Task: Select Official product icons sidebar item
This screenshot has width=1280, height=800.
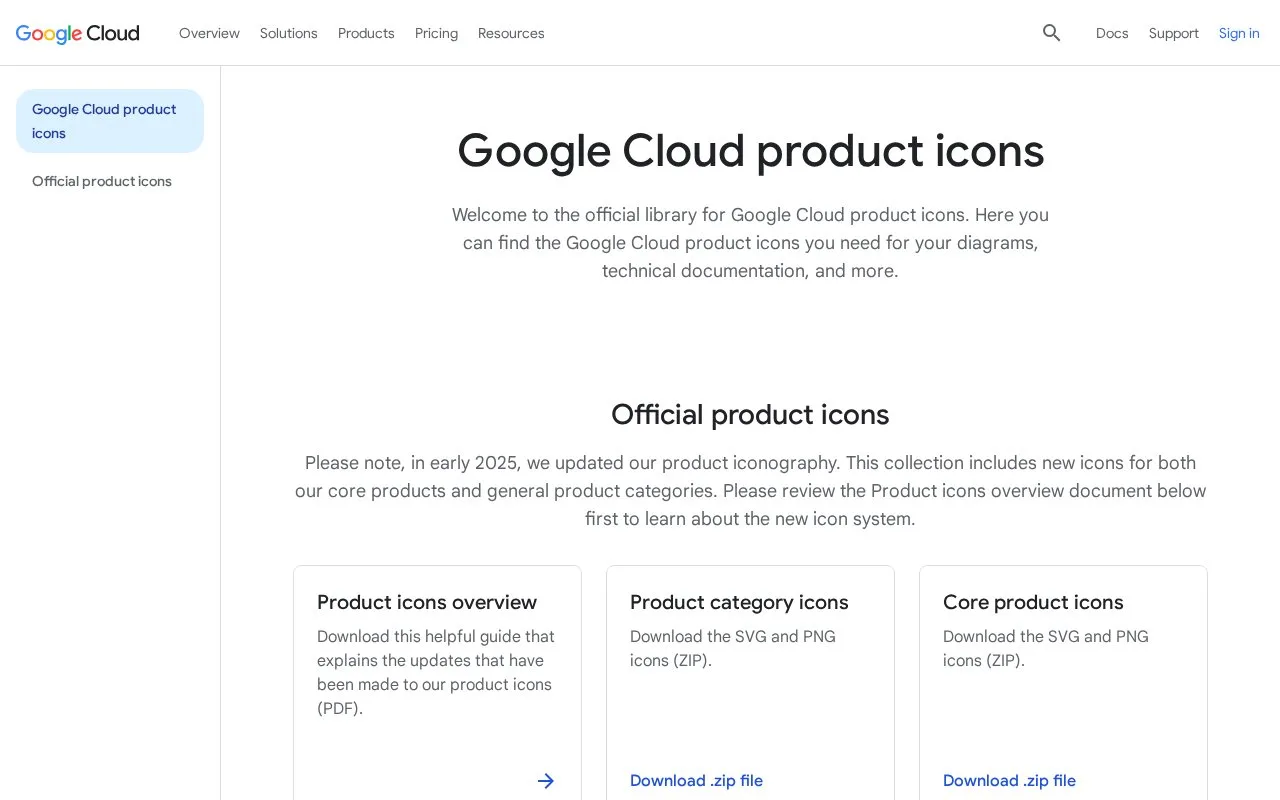Action: (102, 181)
